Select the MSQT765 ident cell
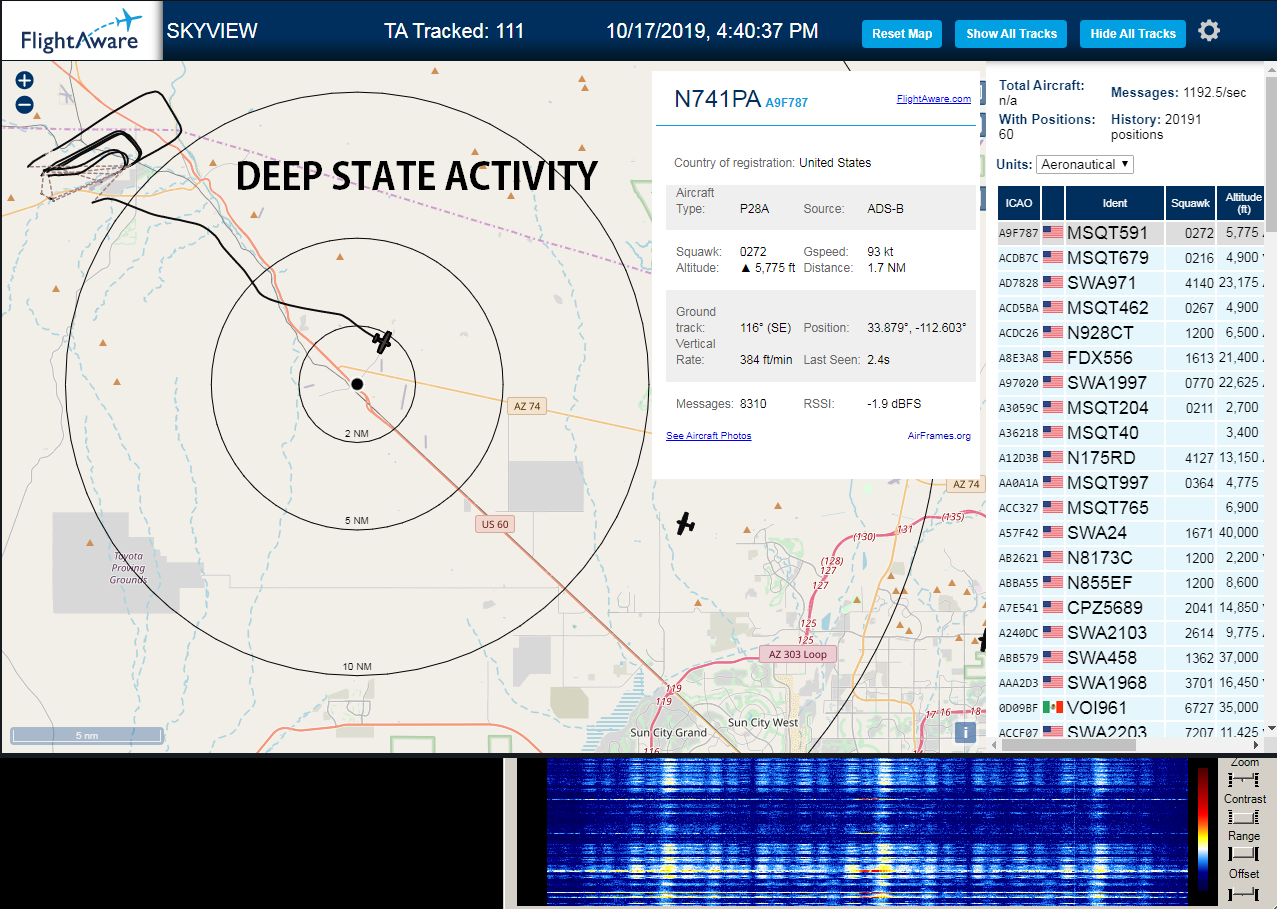The image size is (1277, 909). [1115, 507]
